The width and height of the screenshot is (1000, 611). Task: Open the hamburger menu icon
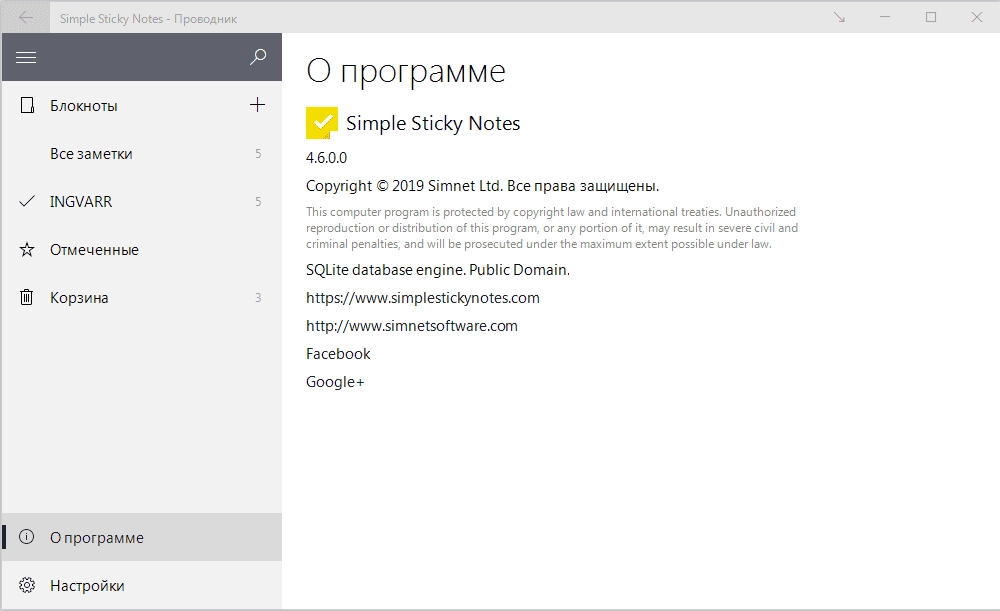[x=26, y=57]
